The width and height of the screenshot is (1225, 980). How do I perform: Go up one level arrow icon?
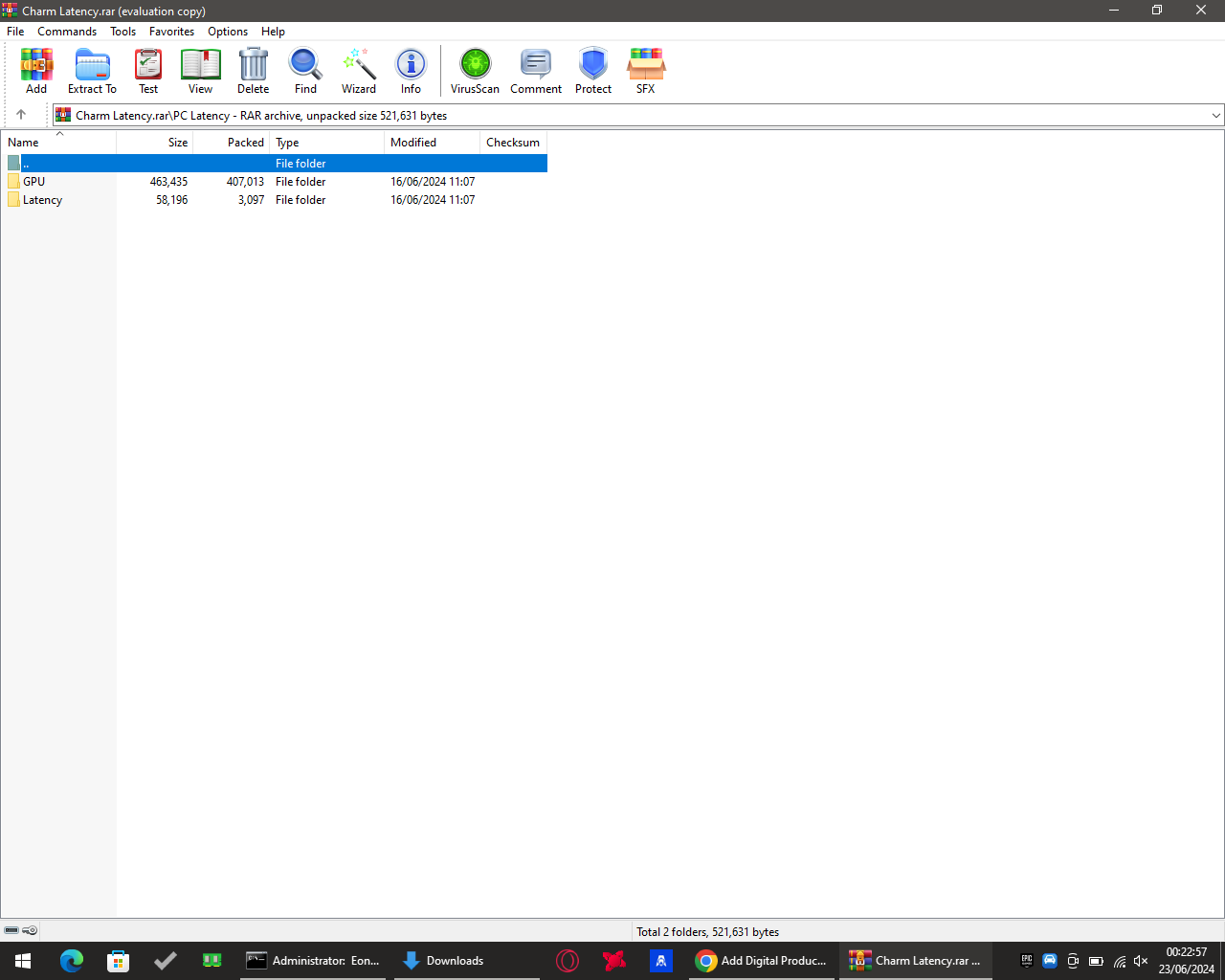click(21, 115)
